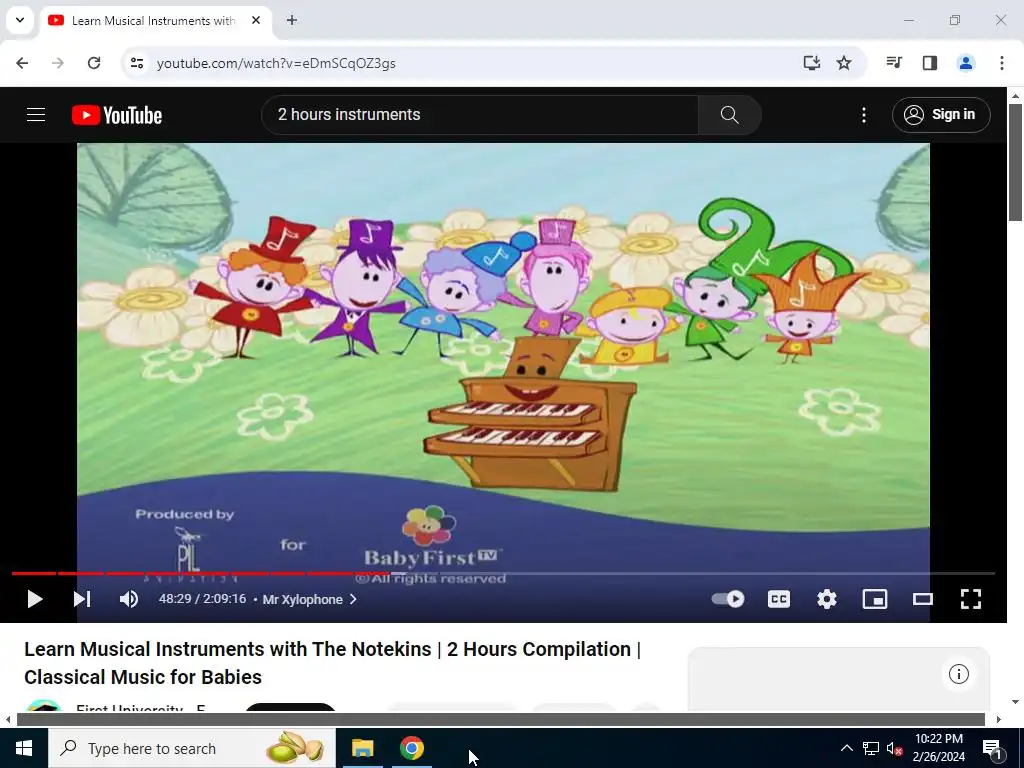1024x768 pixels.
Task: Open the tab search dropdown
Action: 20,20
